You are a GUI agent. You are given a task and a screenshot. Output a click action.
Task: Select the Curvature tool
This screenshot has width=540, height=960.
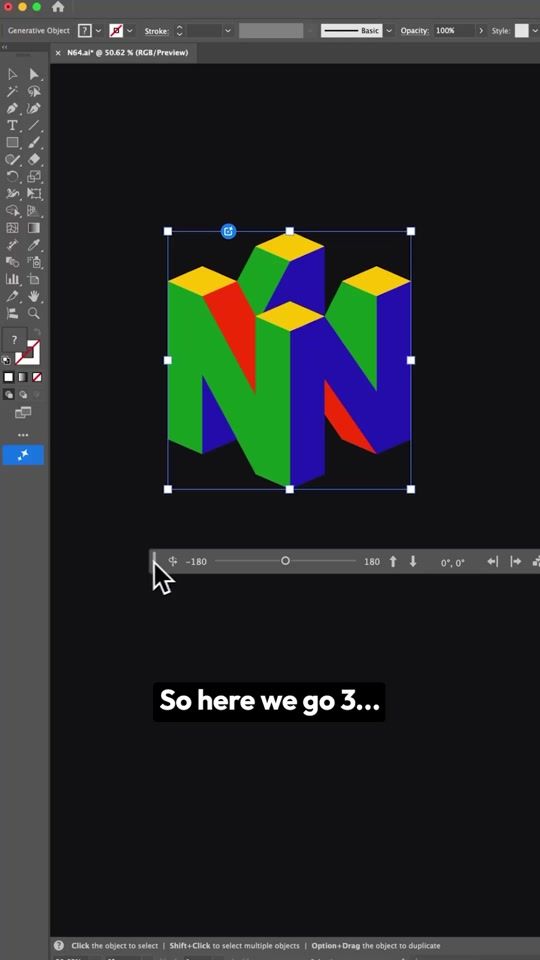pyautogui.click(x=34, y=108)
